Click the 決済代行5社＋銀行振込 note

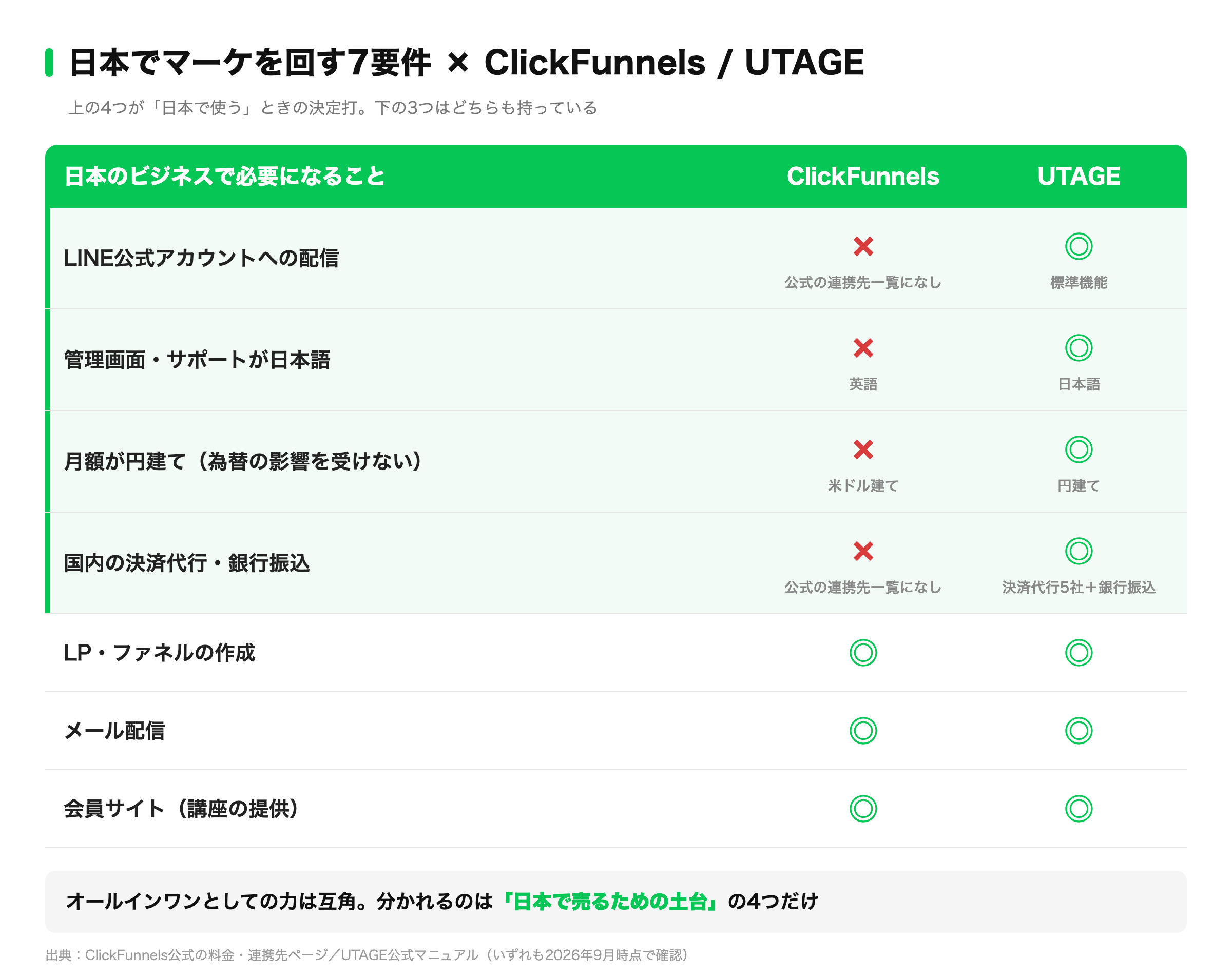(x=1079, y=588)
